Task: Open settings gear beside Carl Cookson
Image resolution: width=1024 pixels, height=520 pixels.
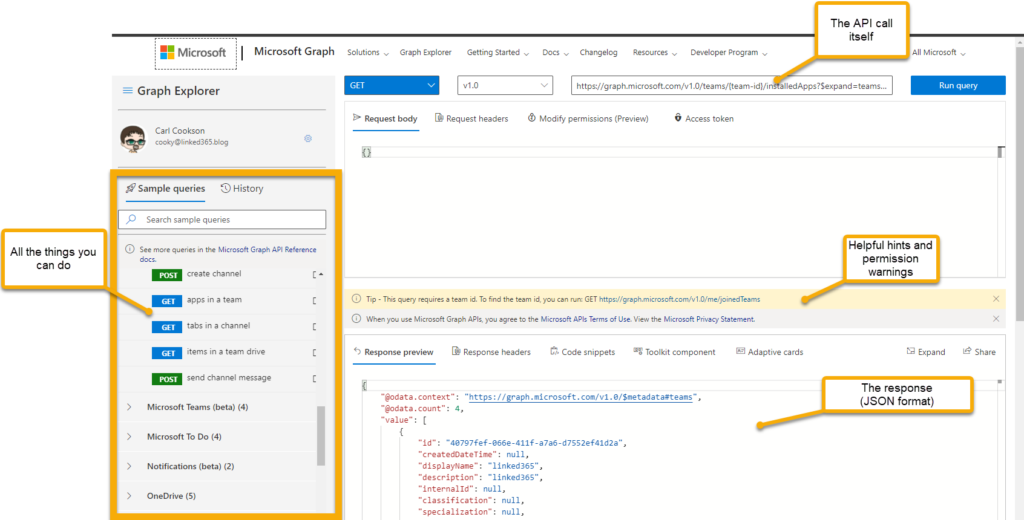Action: (308, 138)
